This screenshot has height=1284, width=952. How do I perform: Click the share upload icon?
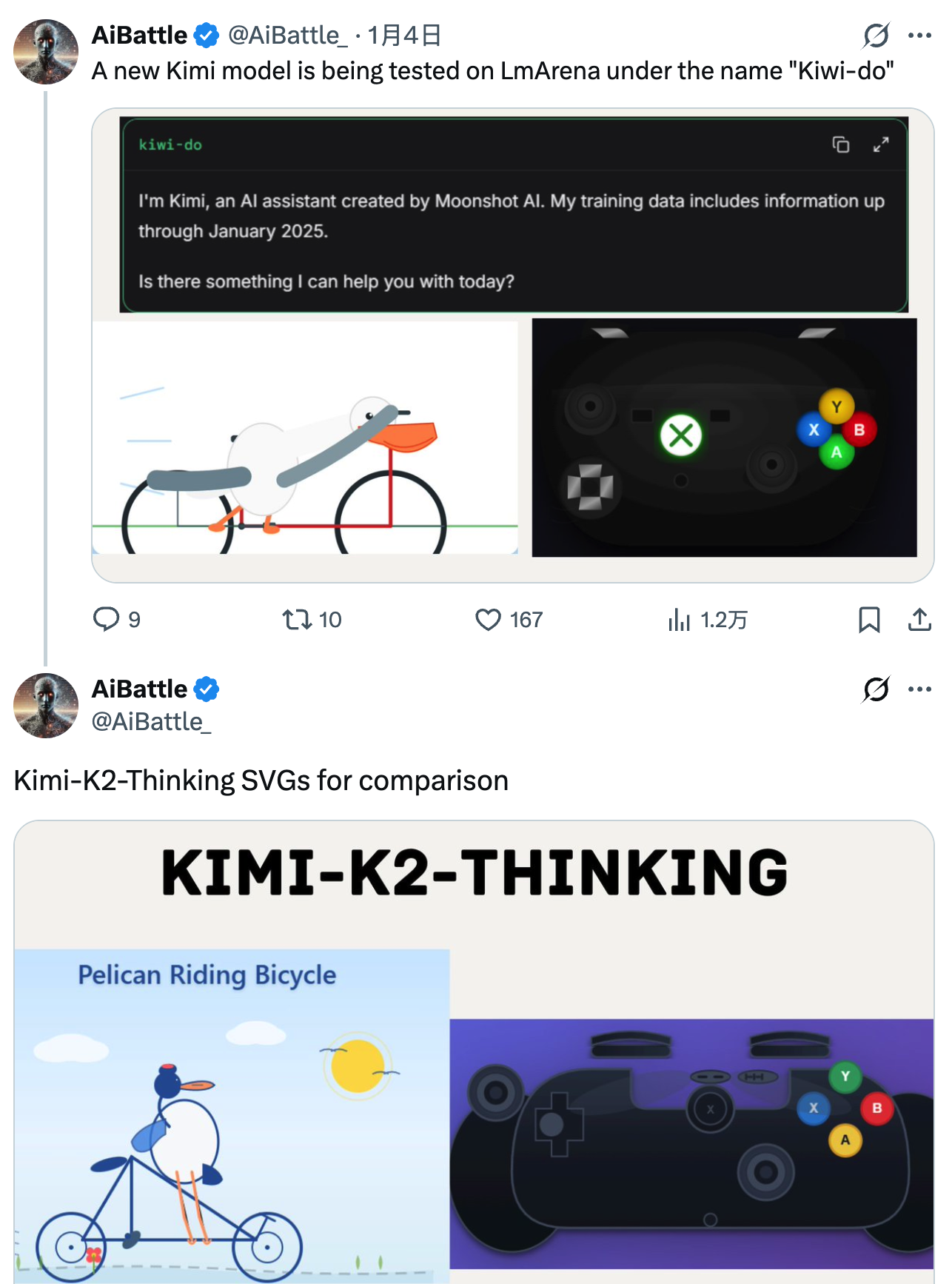918,621
